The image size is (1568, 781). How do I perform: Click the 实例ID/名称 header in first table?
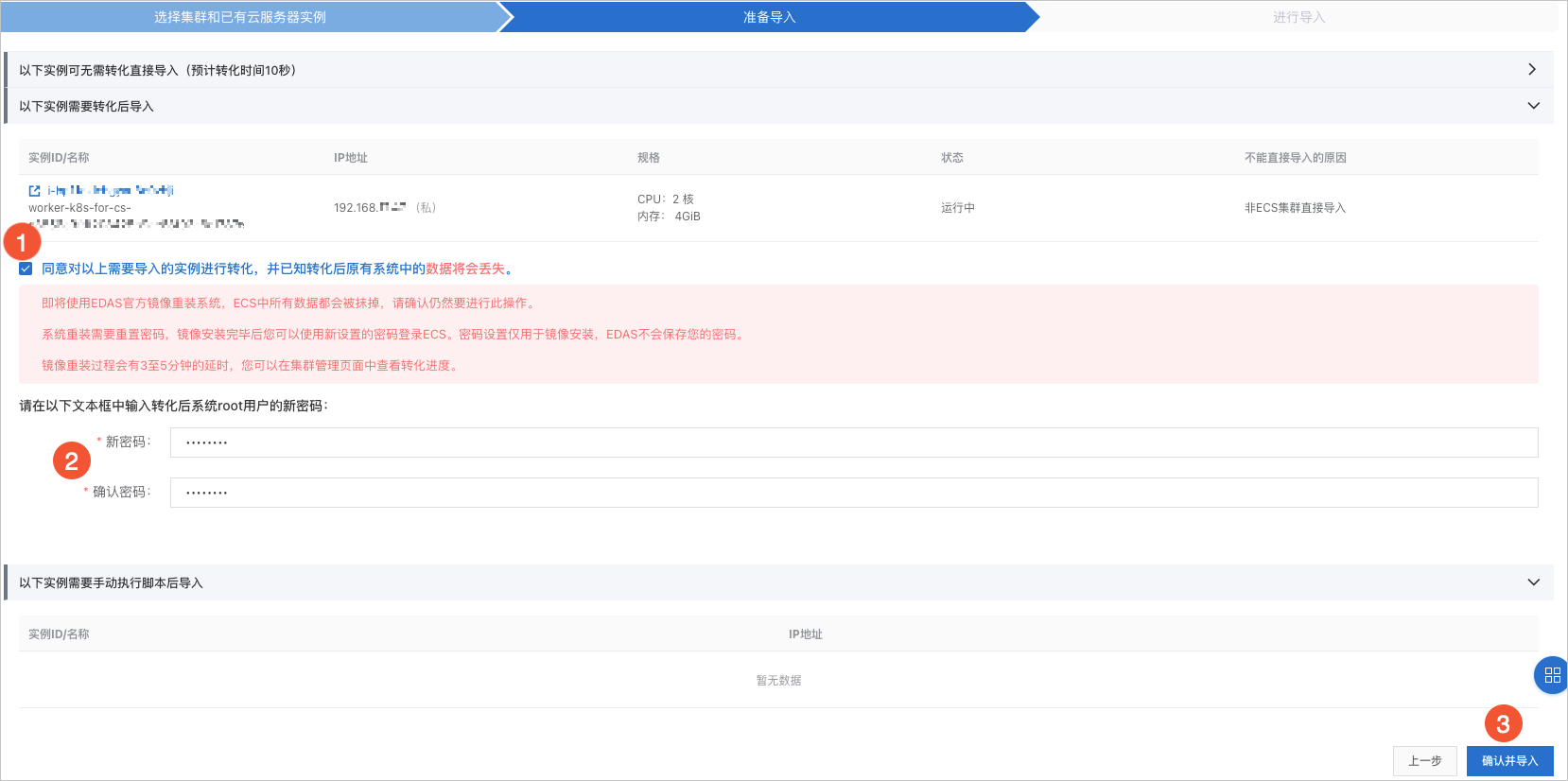(59, 158)
